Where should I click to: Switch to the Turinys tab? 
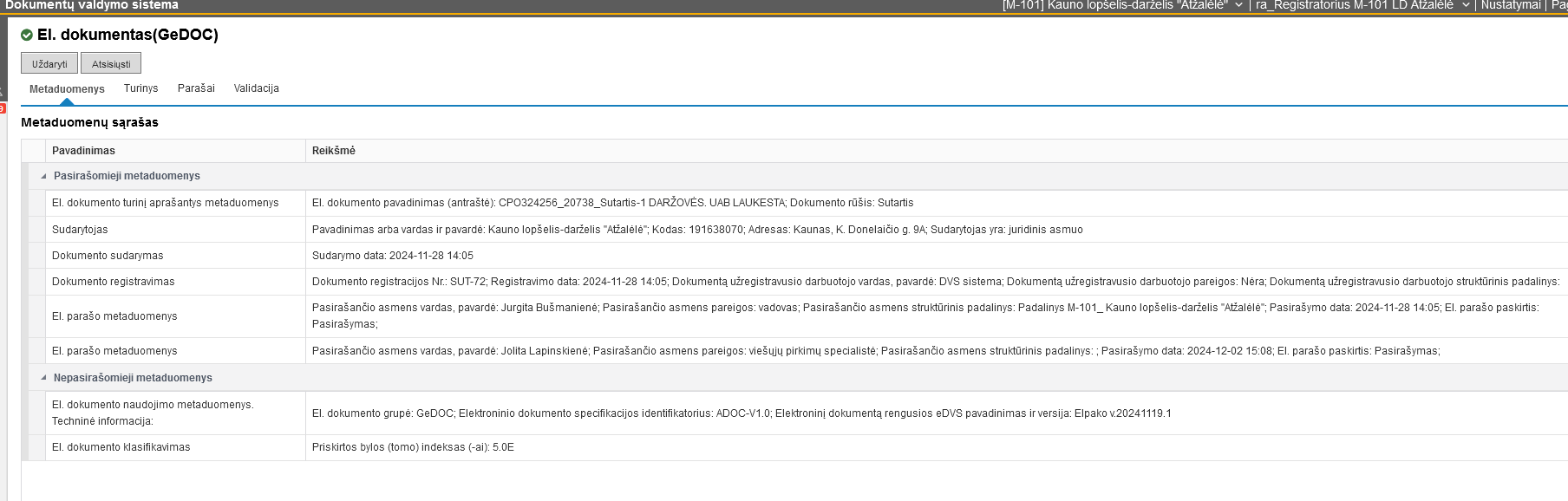140,88
